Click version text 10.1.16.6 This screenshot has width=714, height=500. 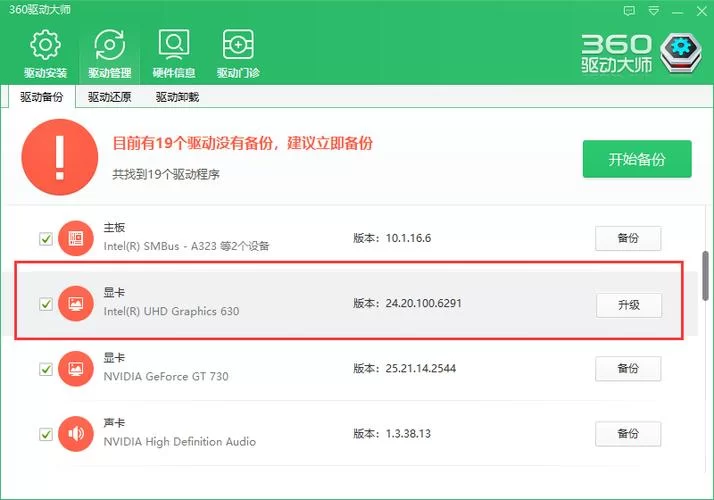(408, 238)
